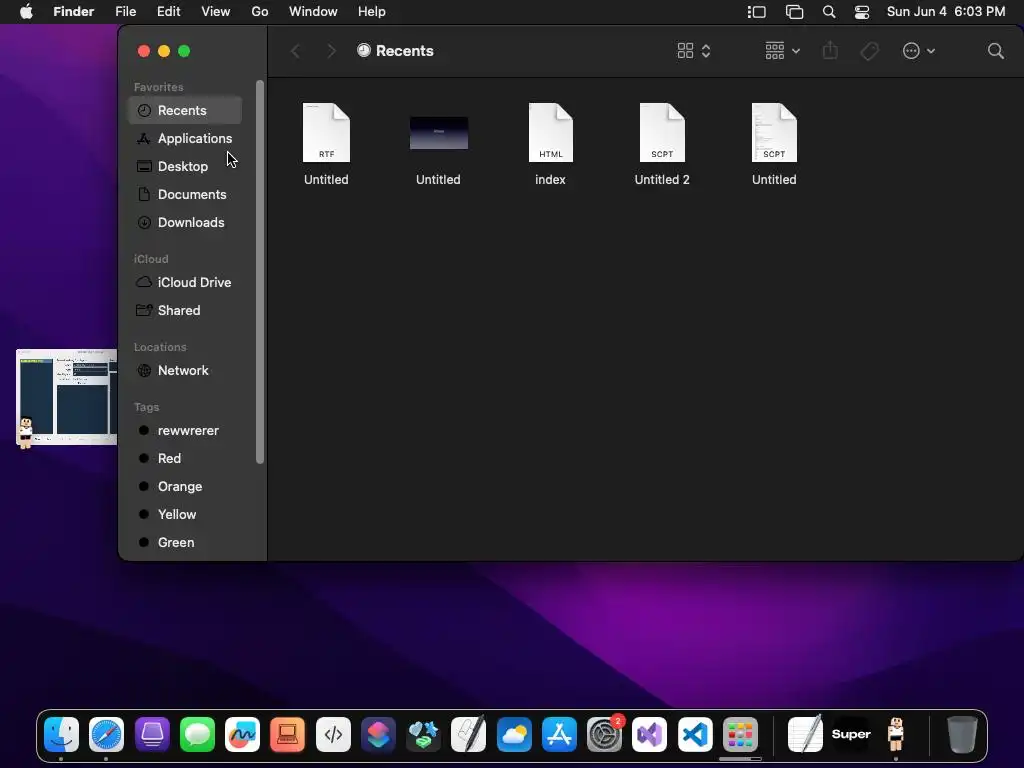Open the More actions ellipsis menu
Viewport: 1024px width, 768px height.
[918, 51]
